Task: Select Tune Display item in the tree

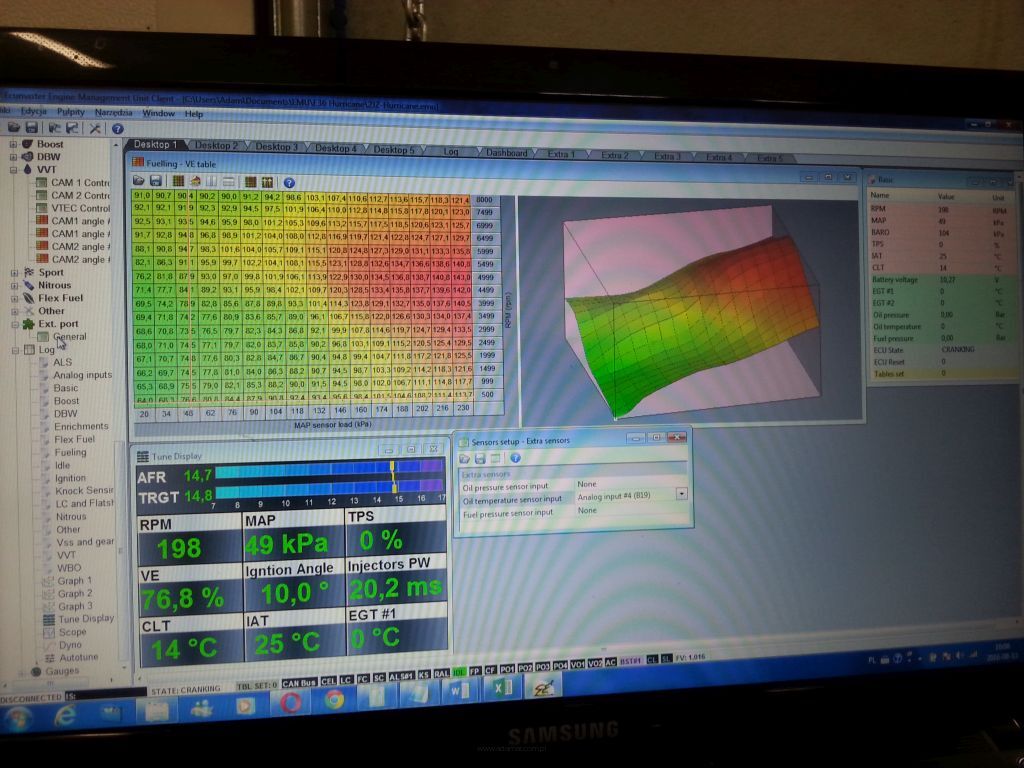Action: coord(86,619)
